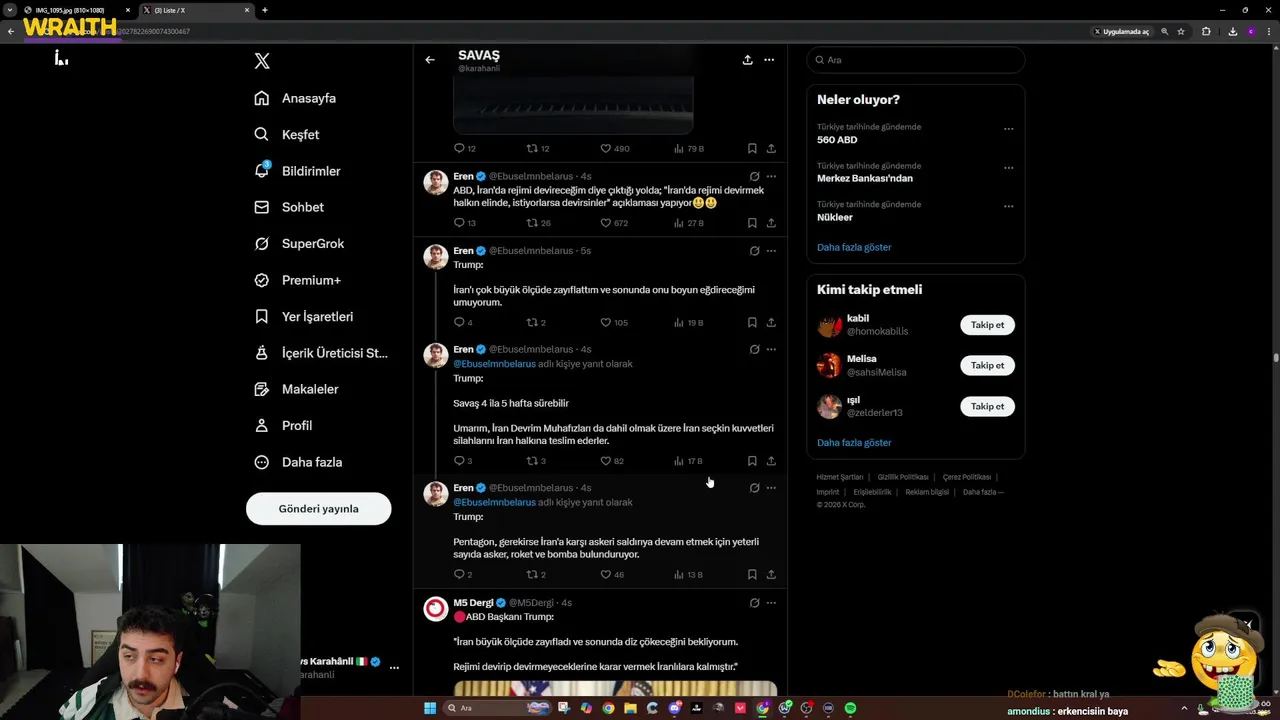Open more options for 560 ABD trend
Screen dimensions: 1280x720
[x=1008, y=128]
